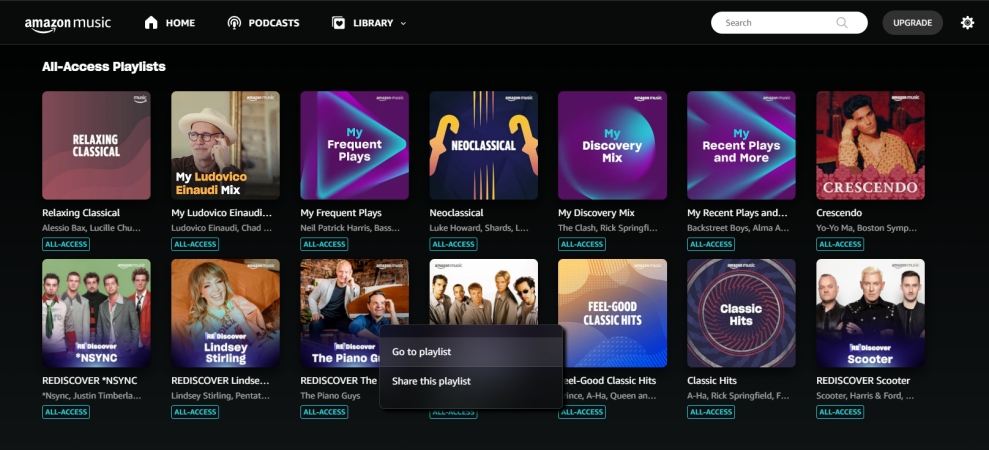Click the All-Access Playlists heading
The image size is (989, 450).
103,66
